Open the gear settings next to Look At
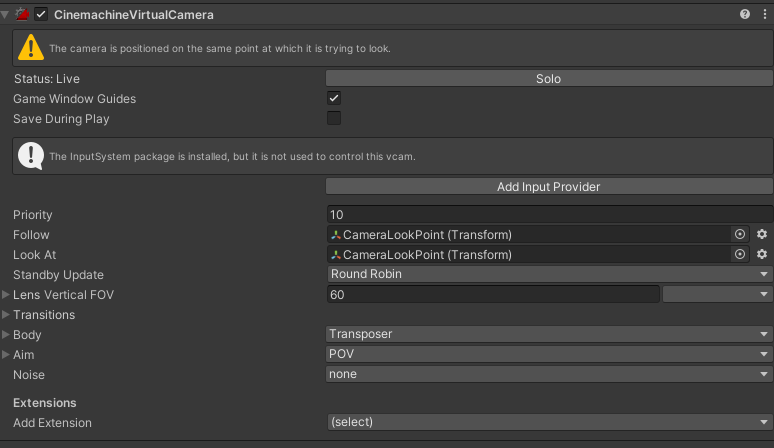Image resolution: width=774 pixels, height=448 pixels. (762, 255)
